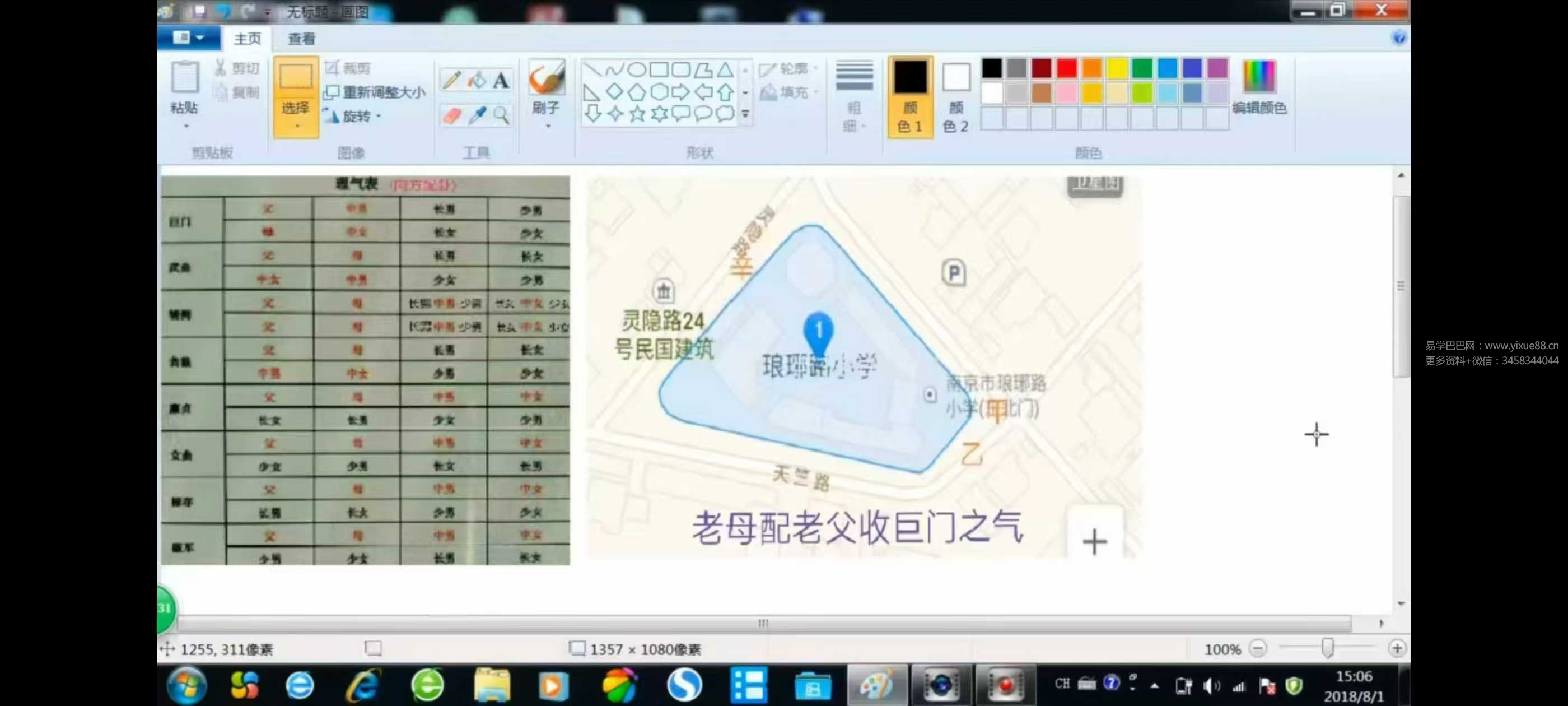
Task: Choose the oval shape
Action: tap(637, 69)
